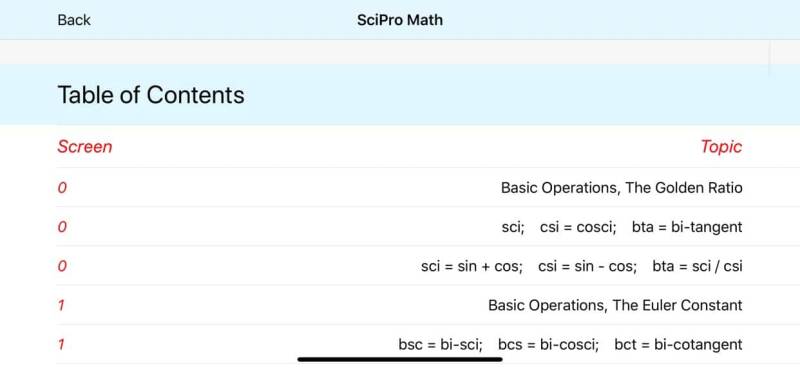Tap the home indicator bar

400,359
